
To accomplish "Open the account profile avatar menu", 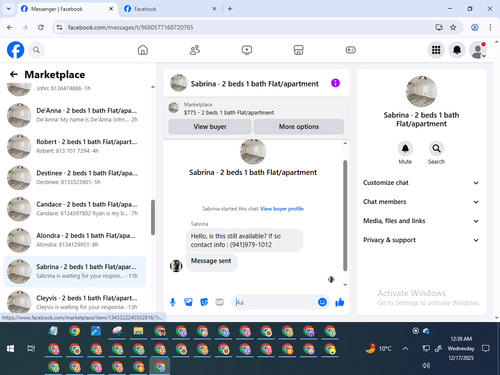I will [477, 50].
